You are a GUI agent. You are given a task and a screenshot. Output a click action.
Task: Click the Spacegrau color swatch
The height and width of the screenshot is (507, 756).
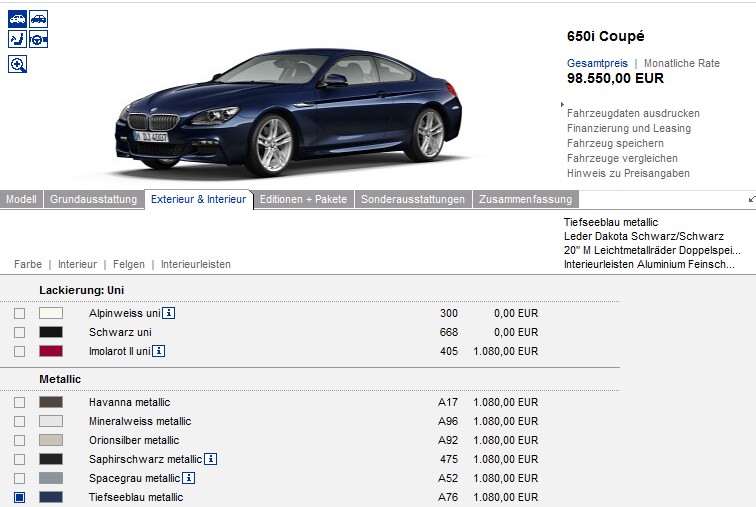click(x=51, y=478)
